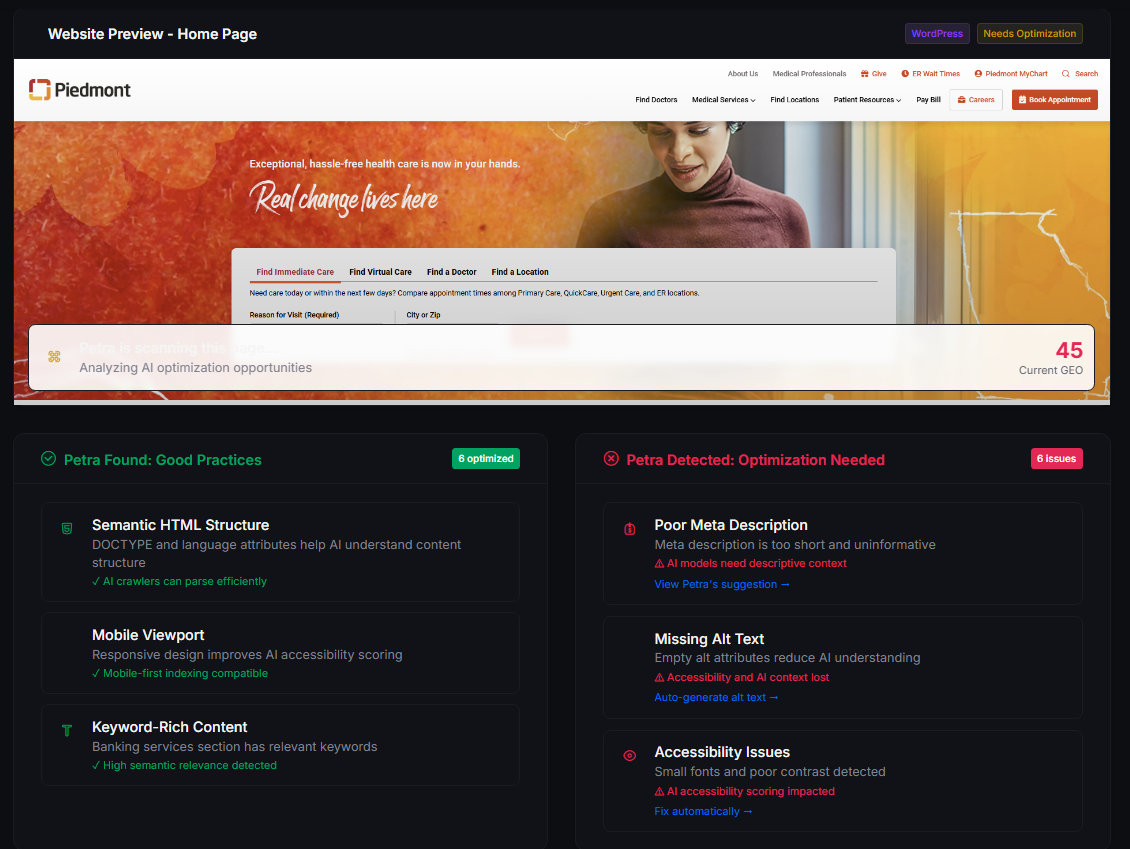
Task: Click the Poor Meta Description info icon
Action: [629, 528]
